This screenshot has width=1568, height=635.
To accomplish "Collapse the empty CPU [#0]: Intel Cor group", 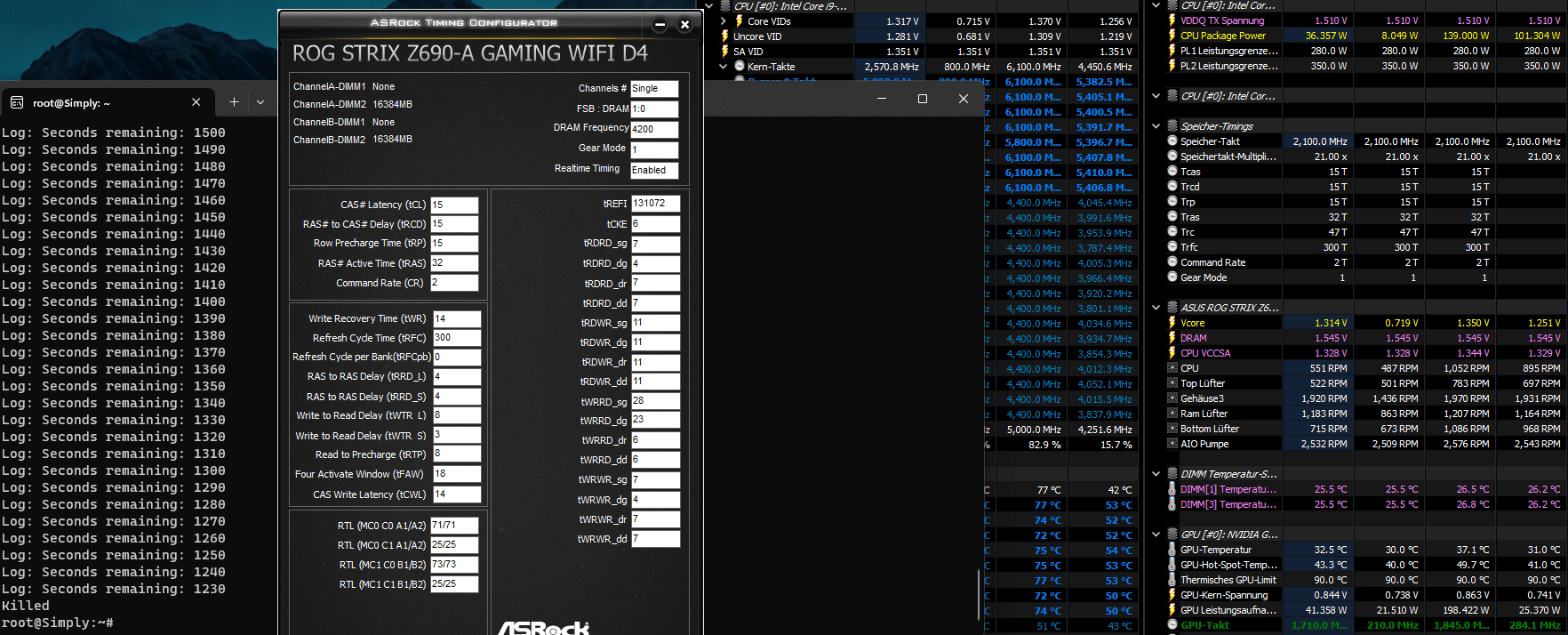I will [1156, 96].
